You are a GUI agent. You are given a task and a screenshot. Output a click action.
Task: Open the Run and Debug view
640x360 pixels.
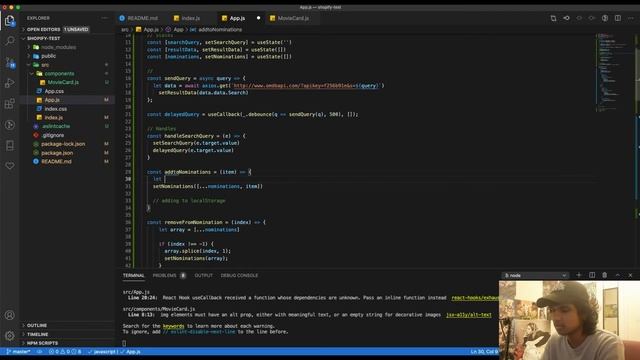click(10, 83)
